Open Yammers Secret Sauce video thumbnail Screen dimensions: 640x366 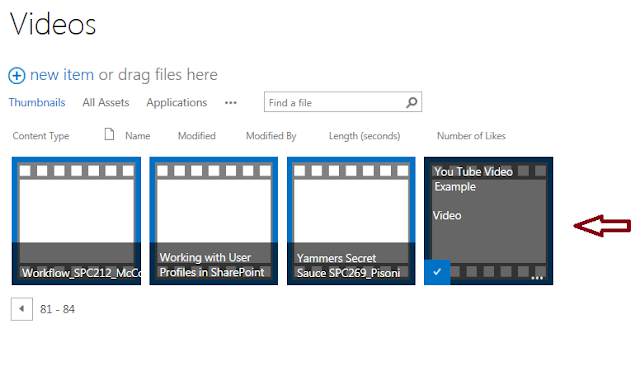point(351,221)
